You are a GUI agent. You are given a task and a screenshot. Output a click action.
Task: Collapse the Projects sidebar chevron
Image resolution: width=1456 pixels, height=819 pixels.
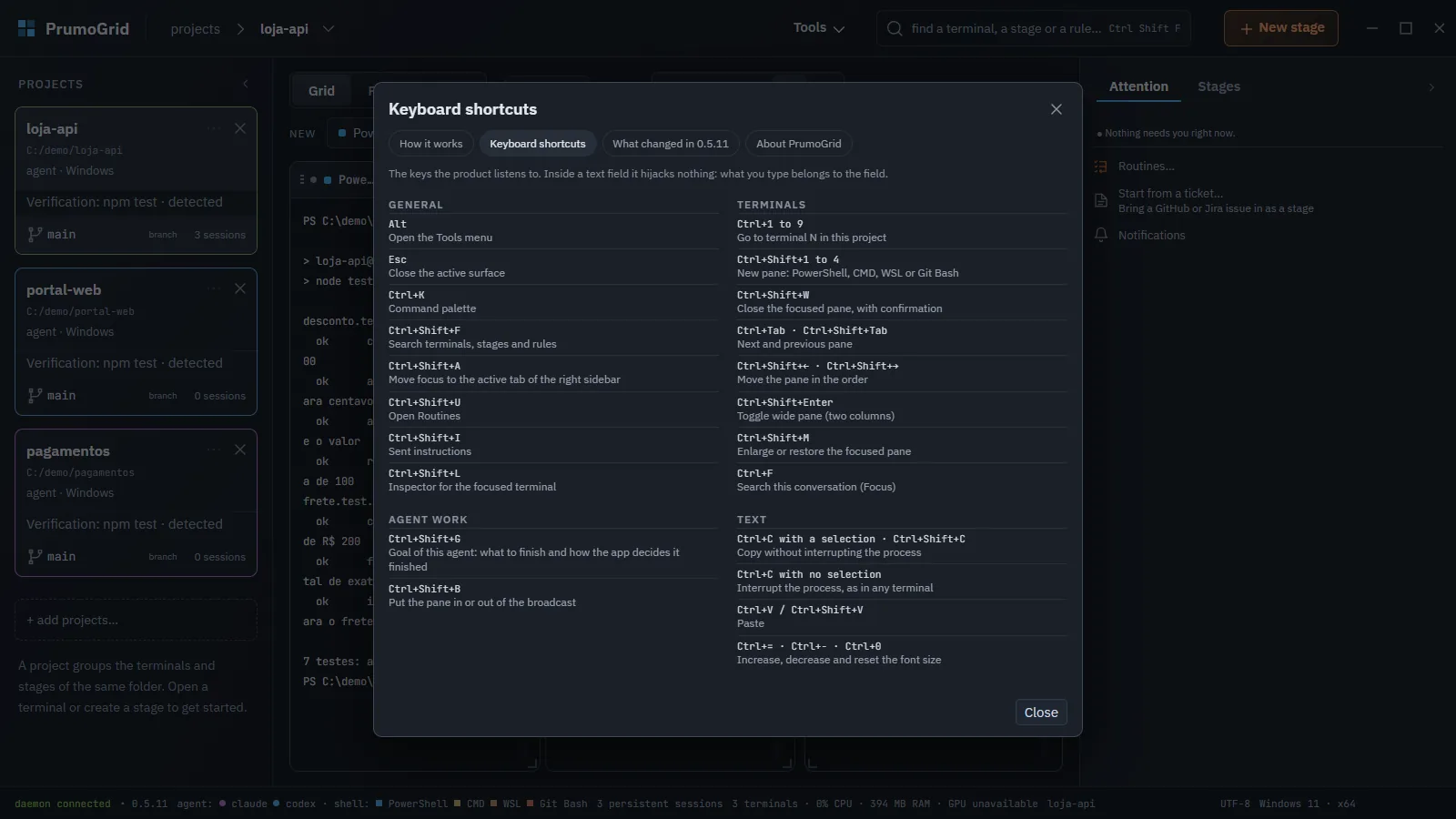(245, 84)
